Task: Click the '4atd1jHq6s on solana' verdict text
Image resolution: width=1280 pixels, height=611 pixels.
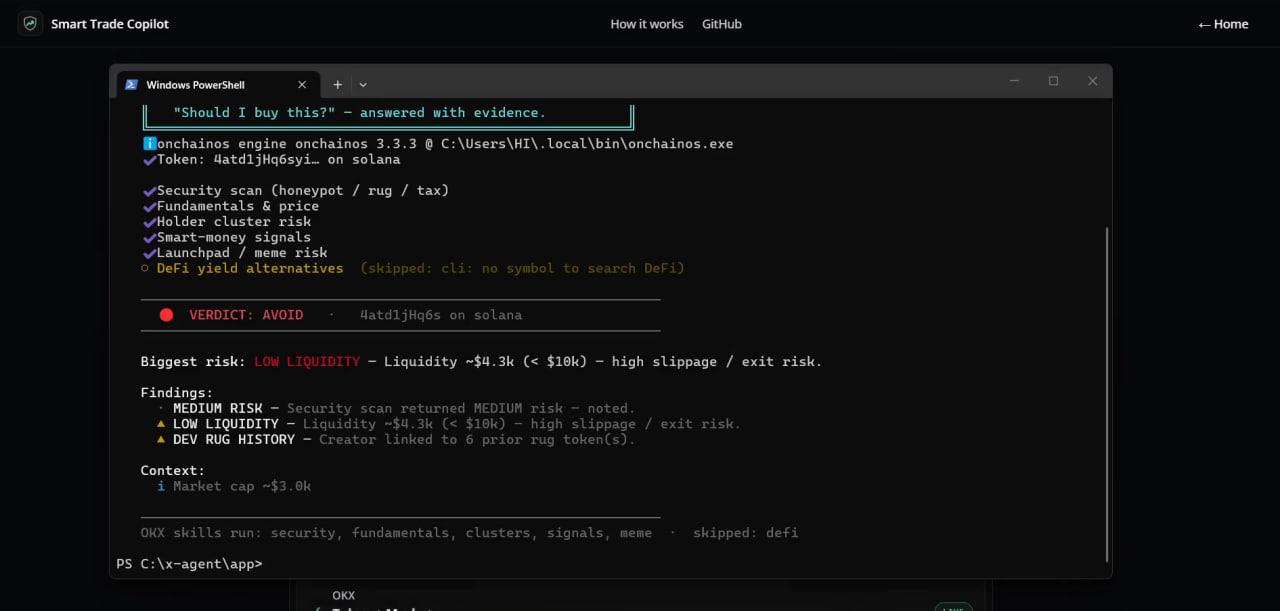Action: pos(441,315)
